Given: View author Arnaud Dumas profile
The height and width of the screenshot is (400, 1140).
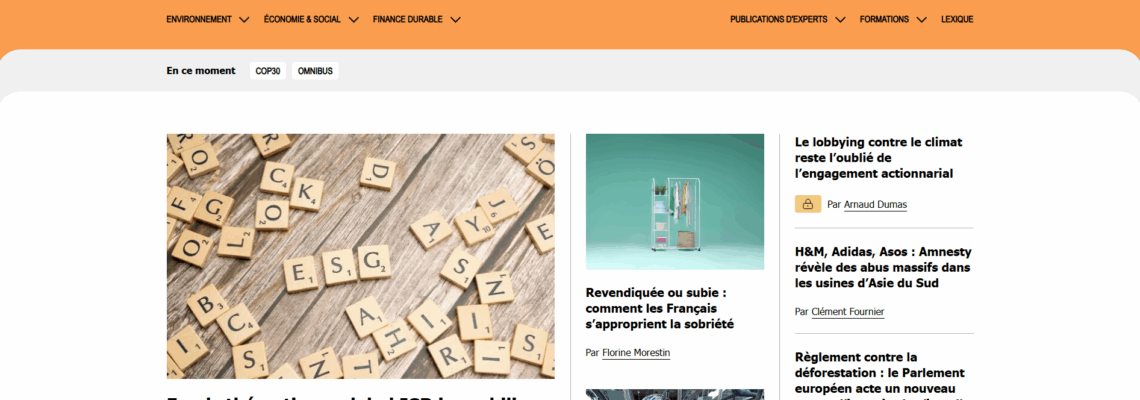Looking at the screenshot, I should coord(875,205).
